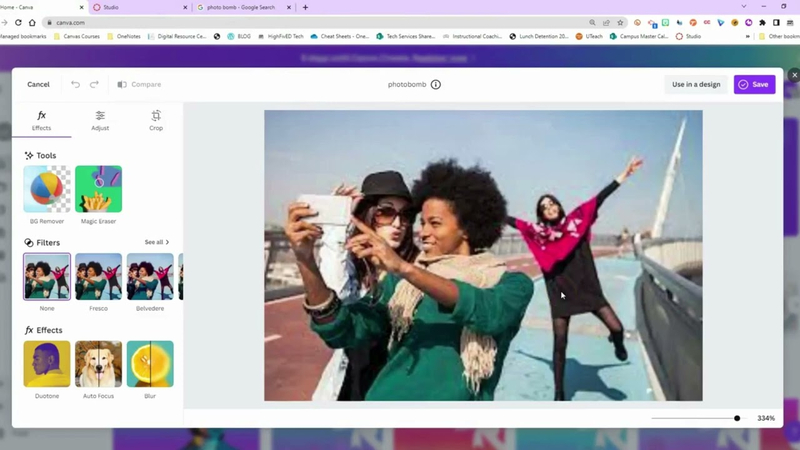This screenshot has width=800, height=450.
Task: Switch to the Effects tab
Action: tap(41, 120)
